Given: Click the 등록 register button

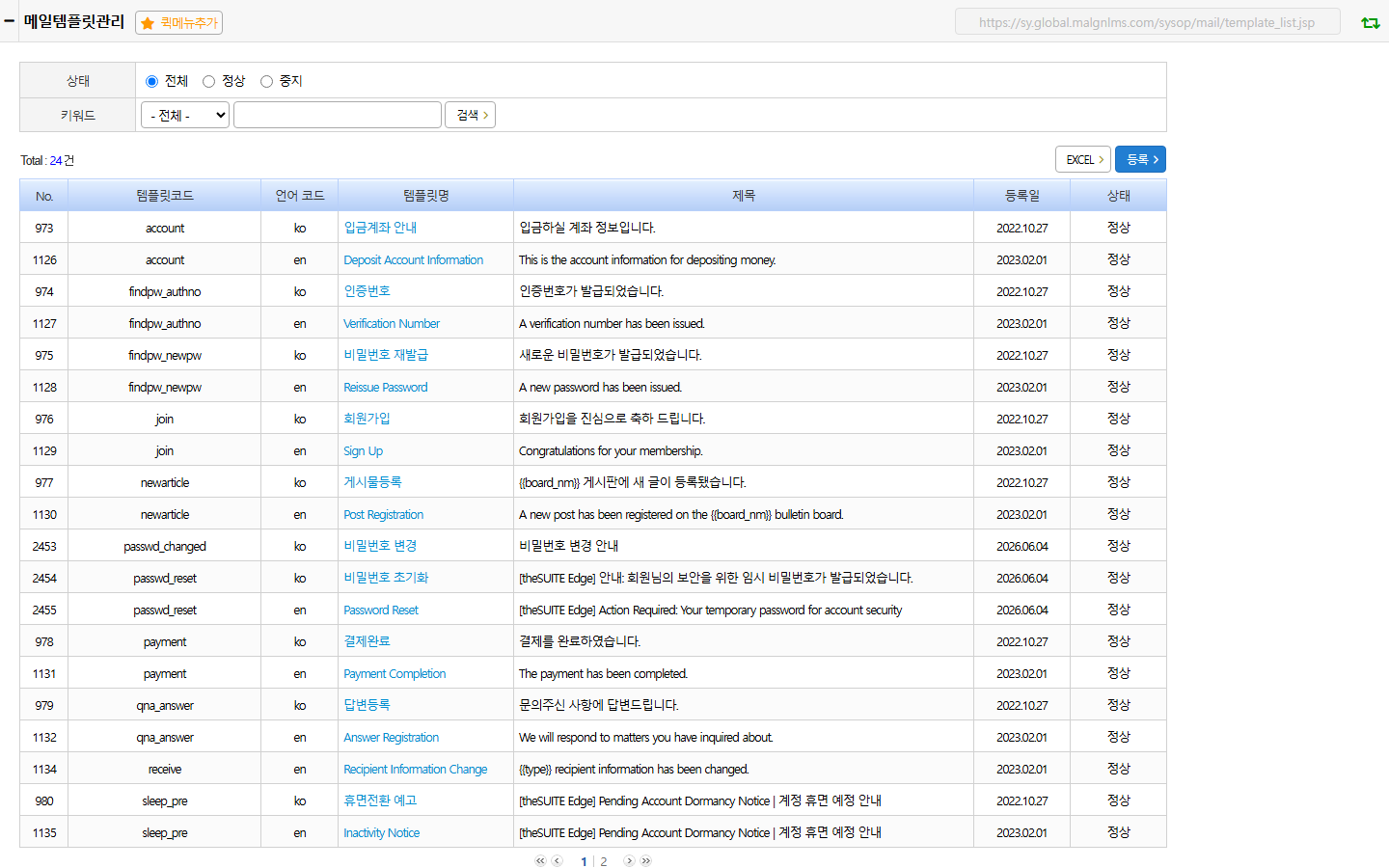Looking at the screenshot, I should (1141, 159).
